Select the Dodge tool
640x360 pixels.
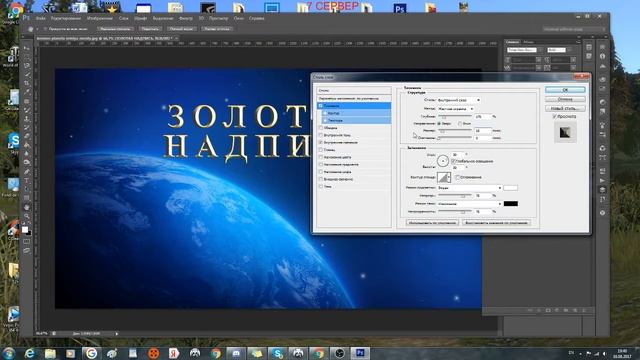pyautogui.click(x=27, y=162)
